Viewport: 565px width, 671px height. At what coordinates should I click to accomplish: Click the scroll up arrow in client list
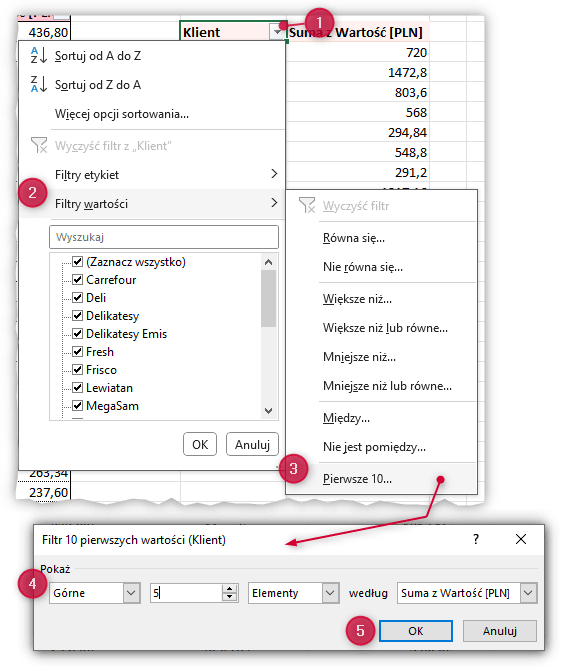pos(268,262)
